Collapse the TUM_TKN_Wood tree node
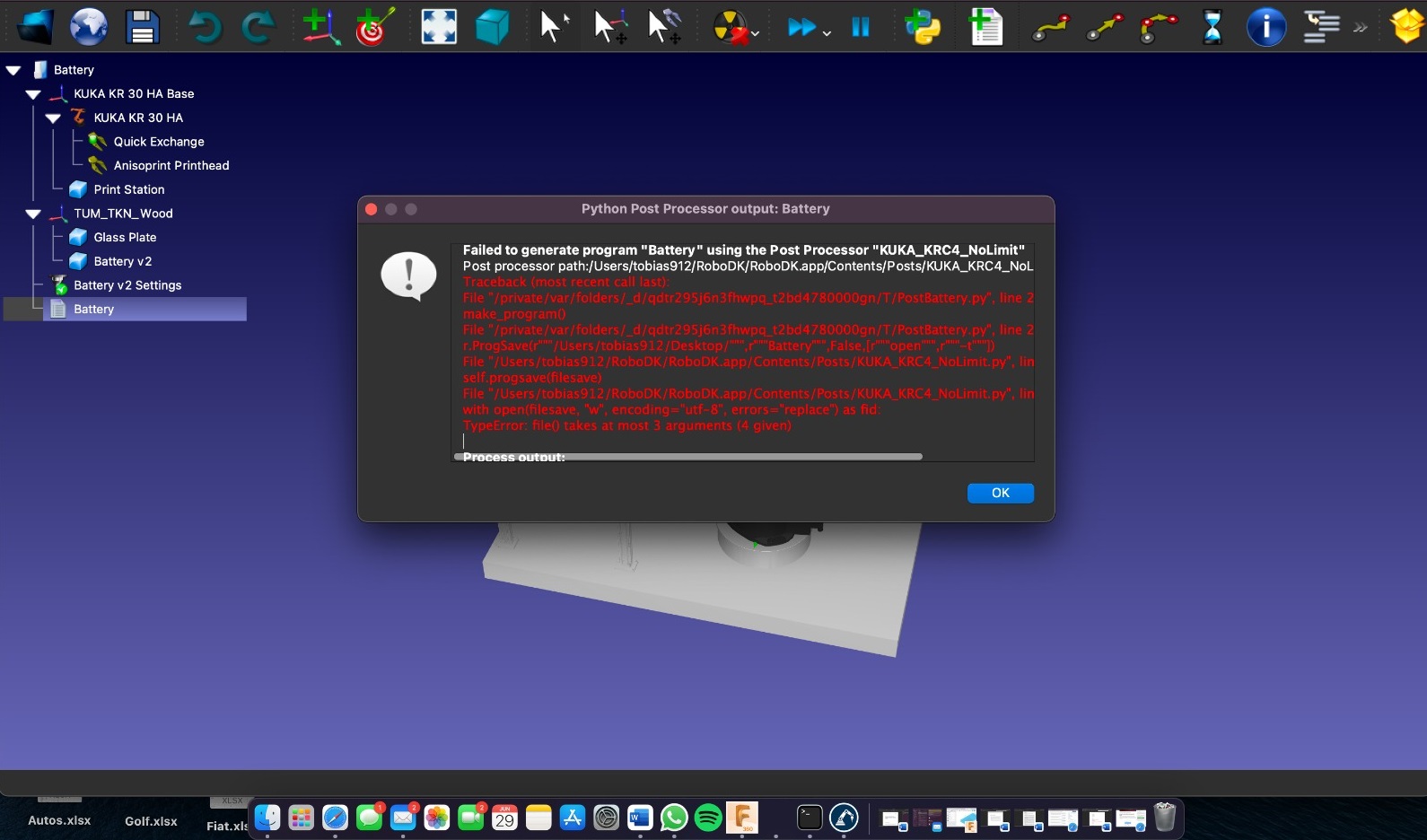The height and width of the screenshot is (840, 1427). pos(33,214)
